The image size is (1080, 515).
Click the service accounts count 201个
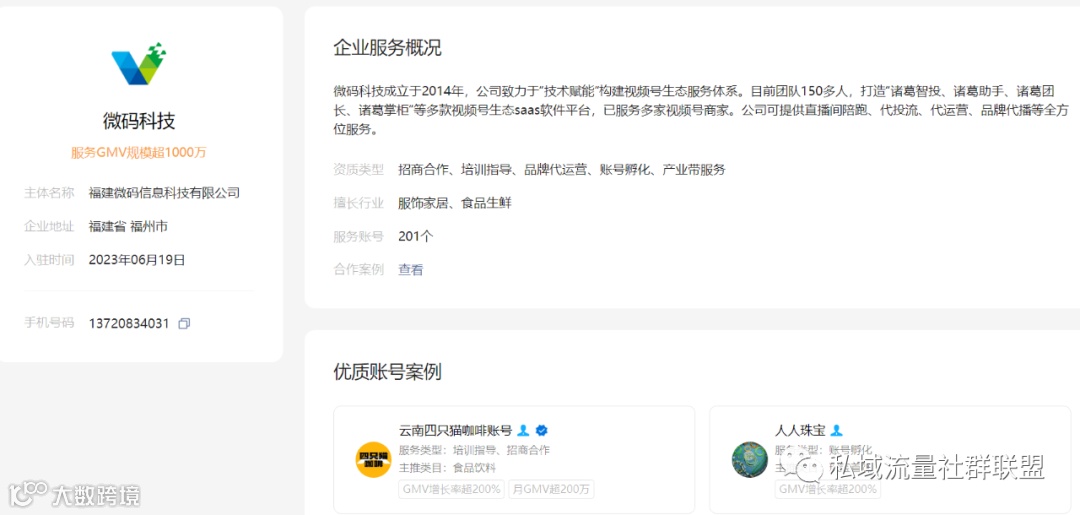point(415,236)
